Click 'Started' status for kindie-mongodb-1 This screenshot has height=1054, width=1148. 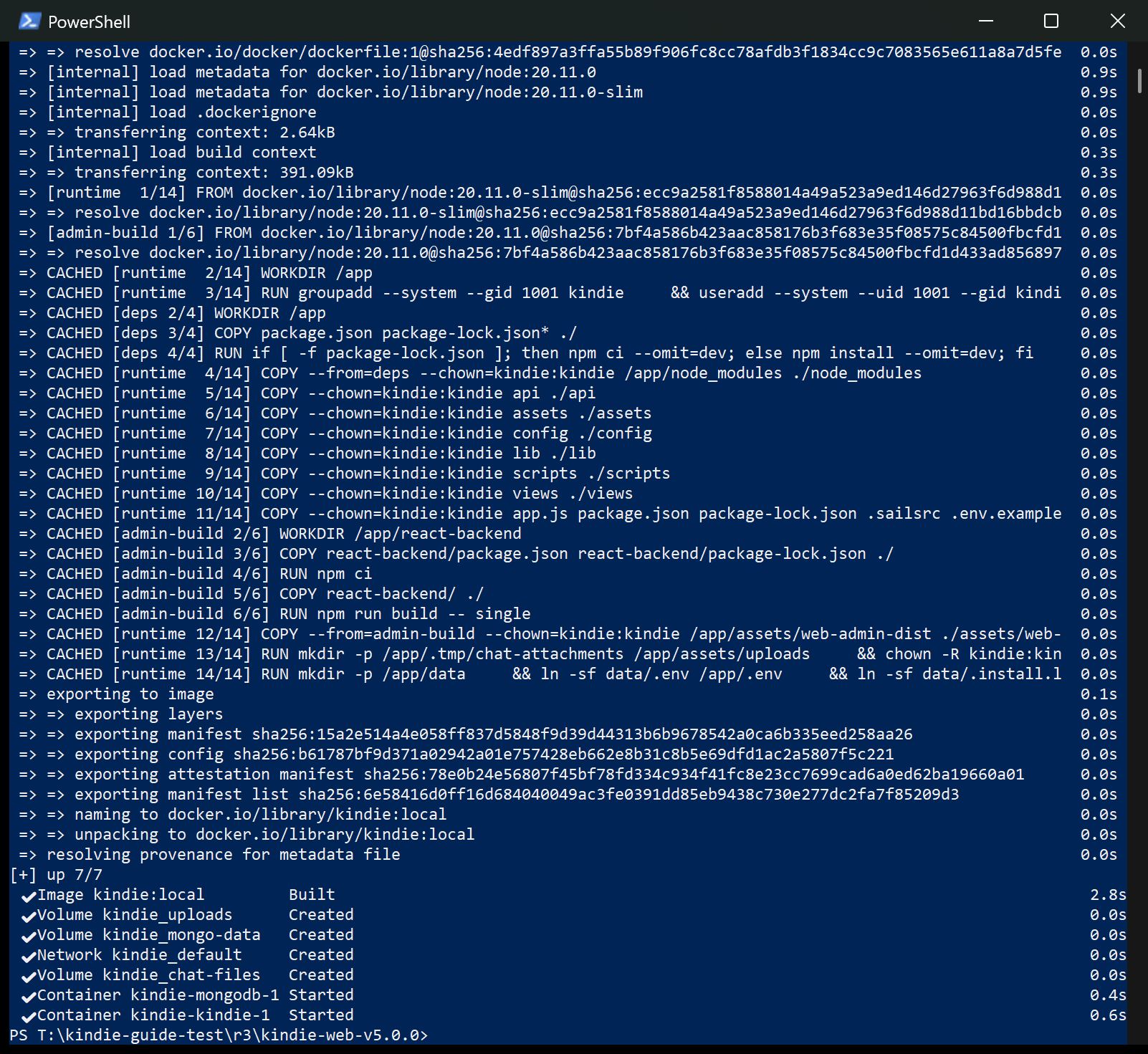click(321, 995)
